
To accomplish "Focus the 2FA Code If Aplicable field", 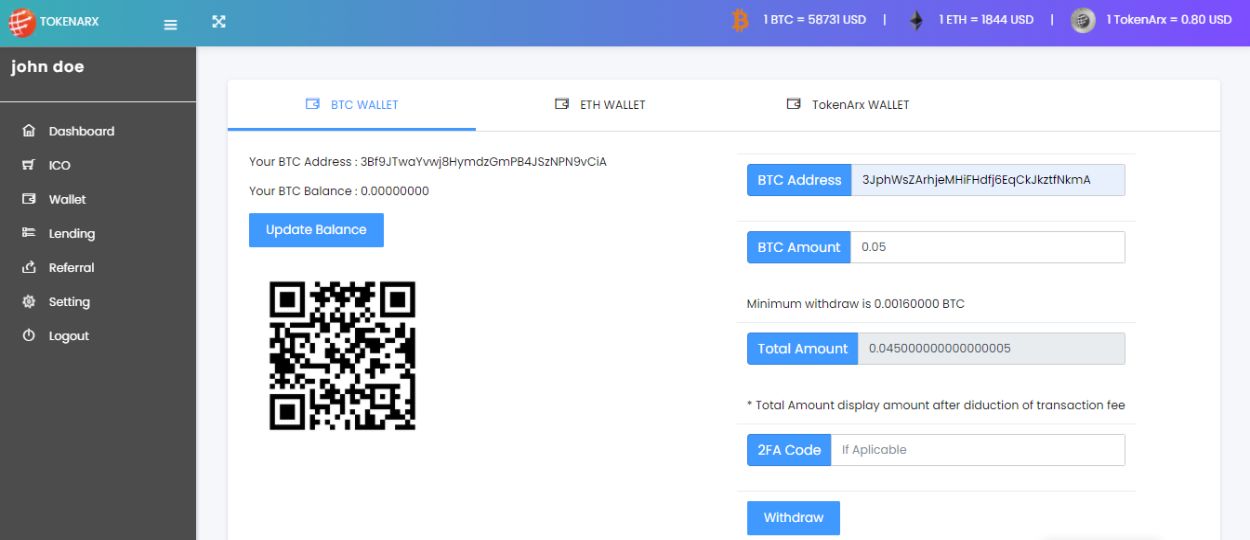I will pos(978,450).
